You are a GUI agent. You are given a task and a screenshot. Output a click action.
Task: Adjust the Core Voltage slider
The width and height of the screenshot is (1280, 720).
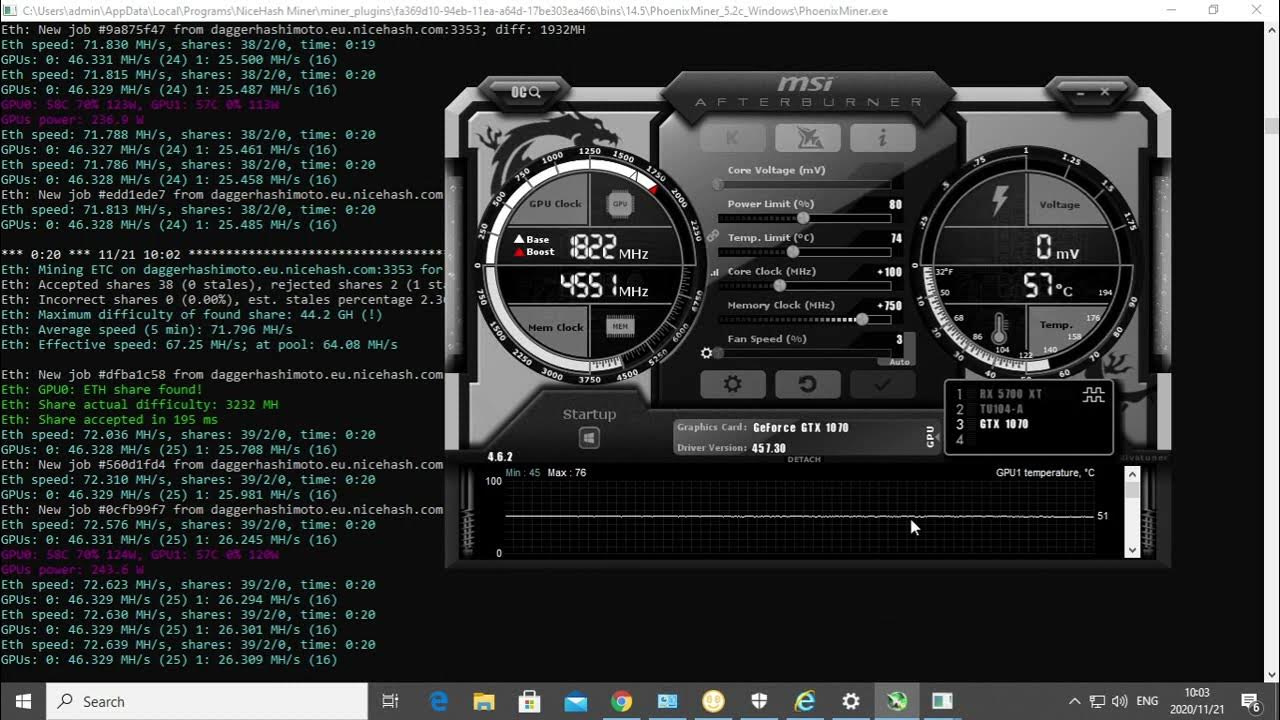click(x=804, y=185)
